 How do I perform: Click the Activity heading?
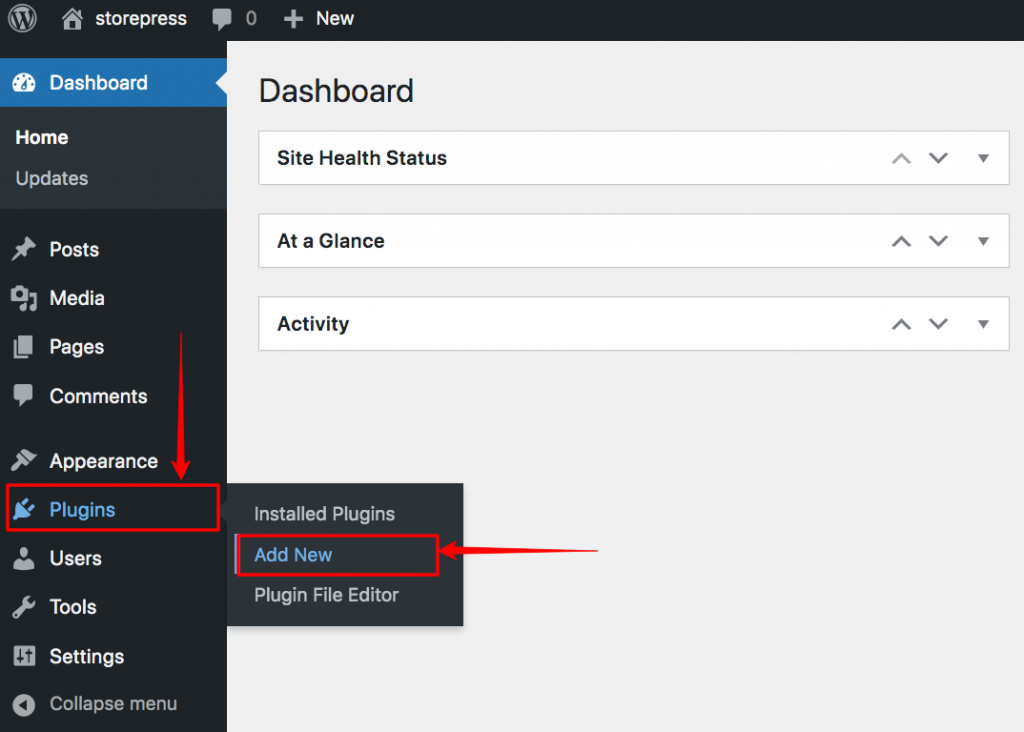[x=313, y=324]
